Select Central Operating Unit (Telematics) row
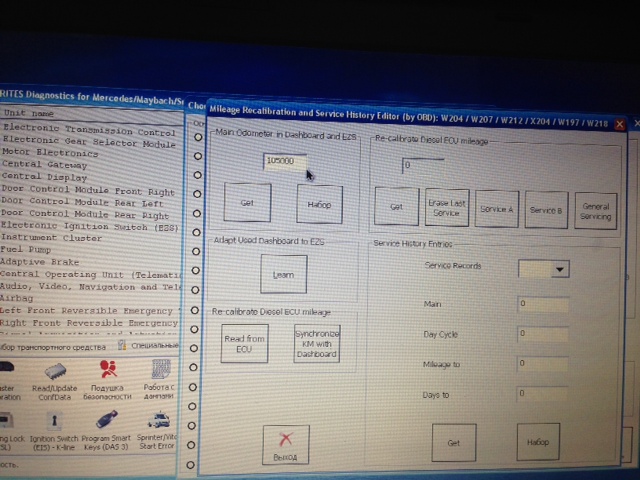The image size is (640, 480). 89,274
